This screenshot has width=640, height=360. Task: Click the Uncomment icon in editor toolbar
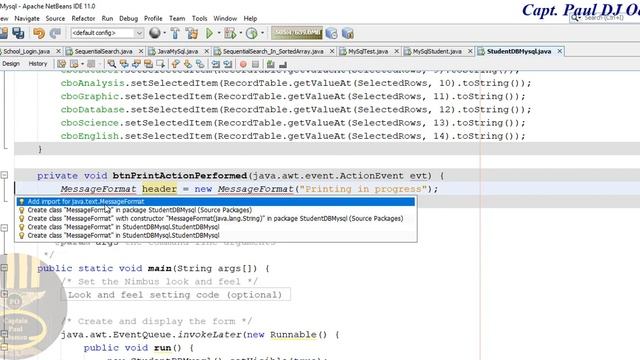[x=283, y=64]
